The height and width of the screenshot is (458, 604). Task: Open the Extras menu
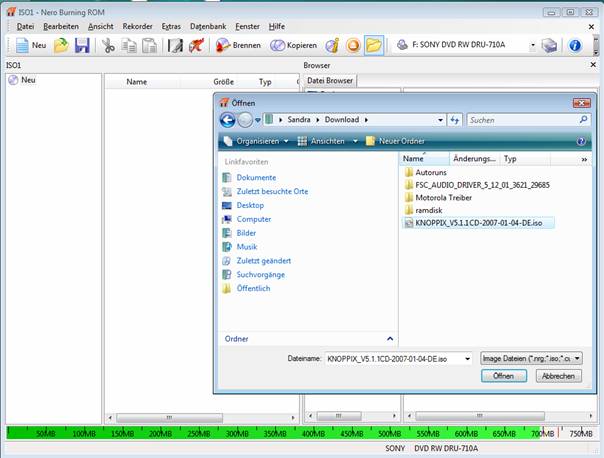tap(171, 27)
